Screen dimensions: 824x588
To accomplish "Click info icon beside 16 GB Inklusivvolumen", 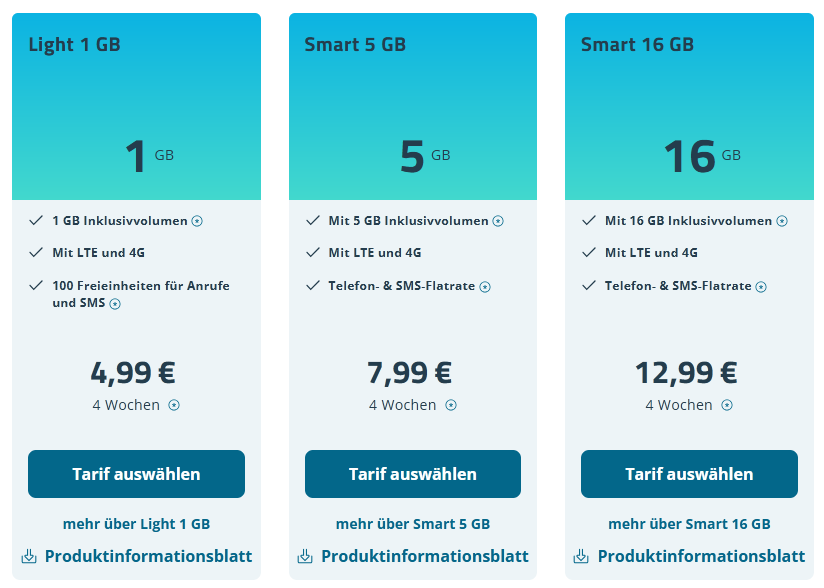I will (x=782, y=221).
